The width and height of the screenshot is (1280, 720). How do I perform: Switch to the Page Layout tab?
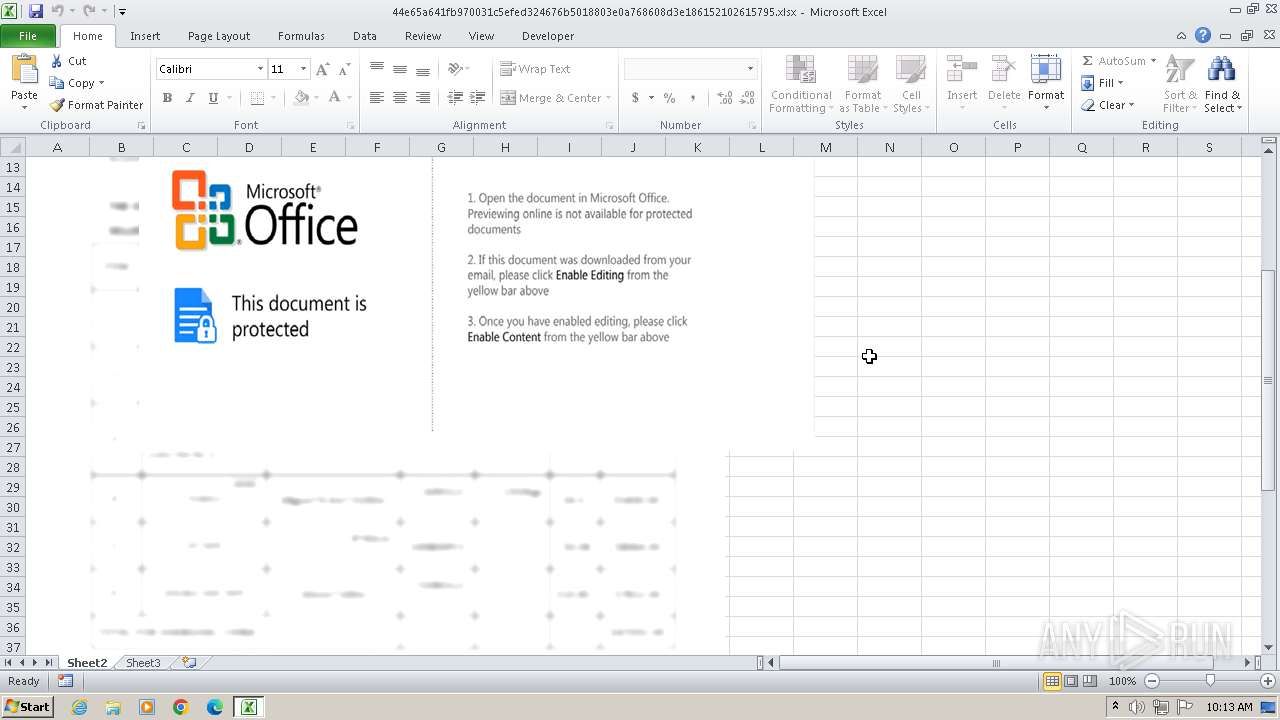(x=219, y=36)
